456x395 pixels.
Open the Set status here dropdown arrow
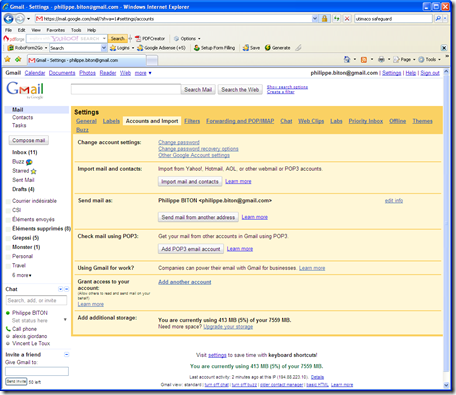pyautogui.click(x=65, y=320)
